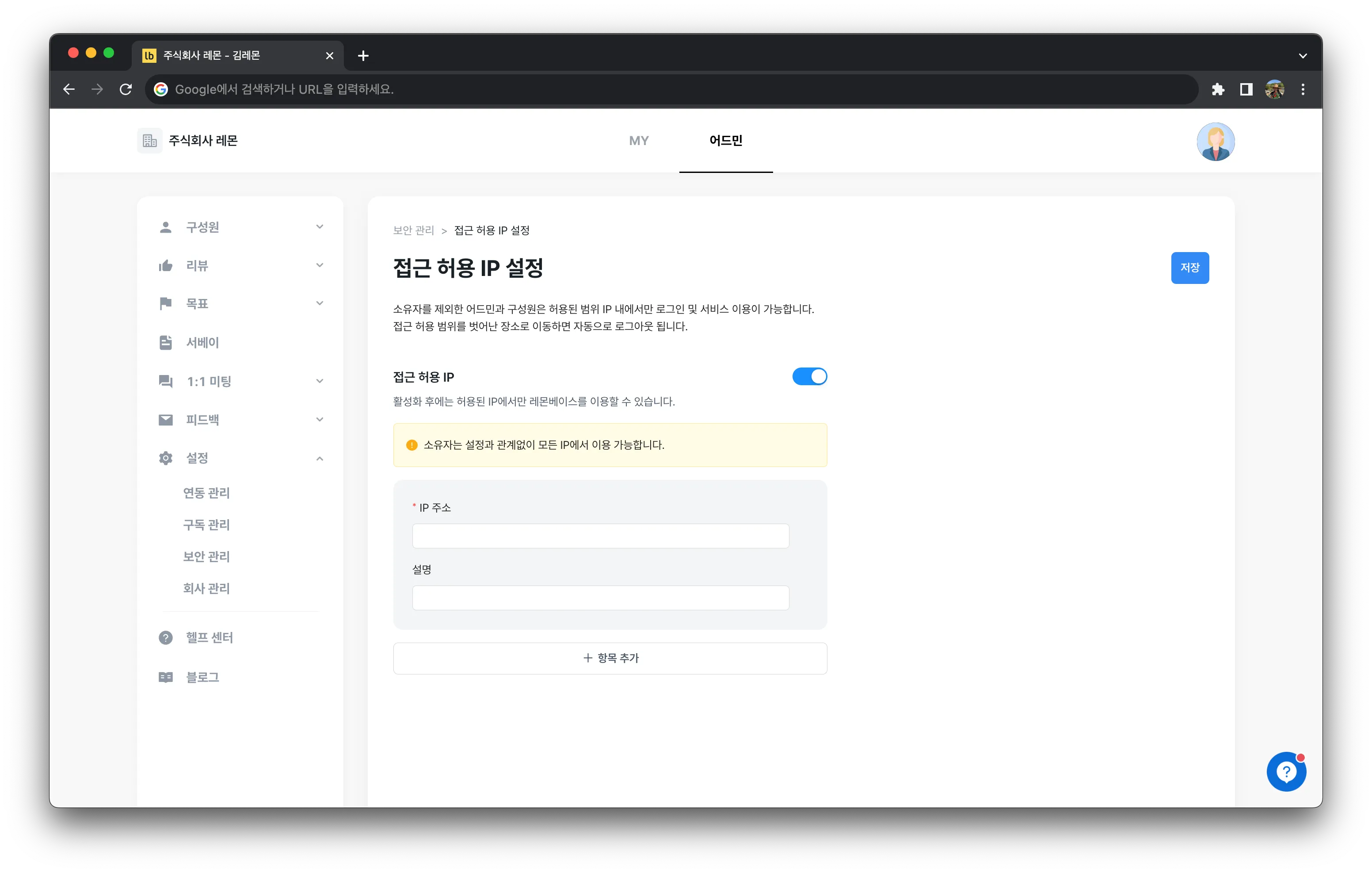
Task: Open the tab search dropdown arrow
Action: coord(1303,55)
